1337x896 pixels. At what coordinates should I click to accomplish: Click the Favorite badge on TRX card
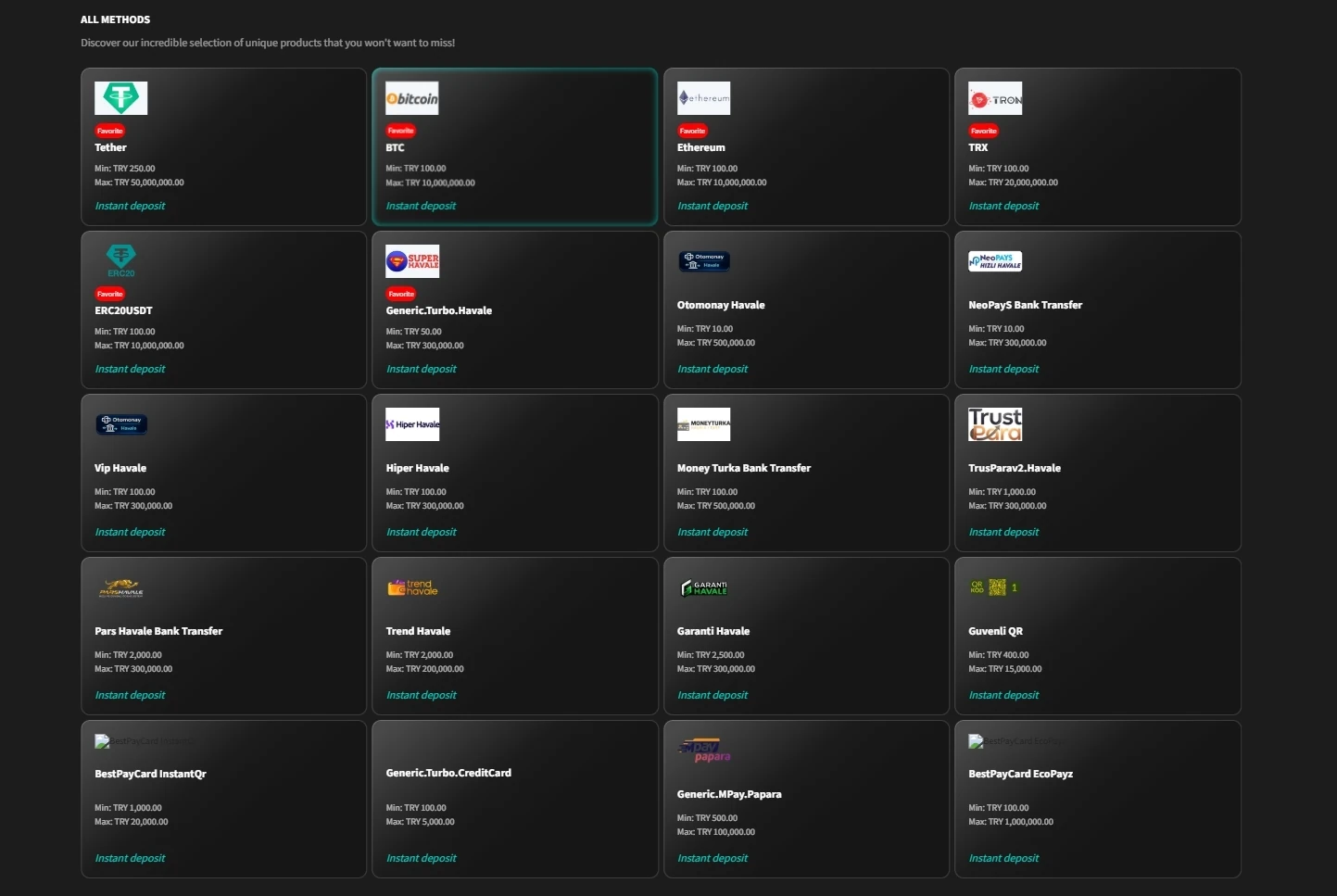[x=984, y=131]
